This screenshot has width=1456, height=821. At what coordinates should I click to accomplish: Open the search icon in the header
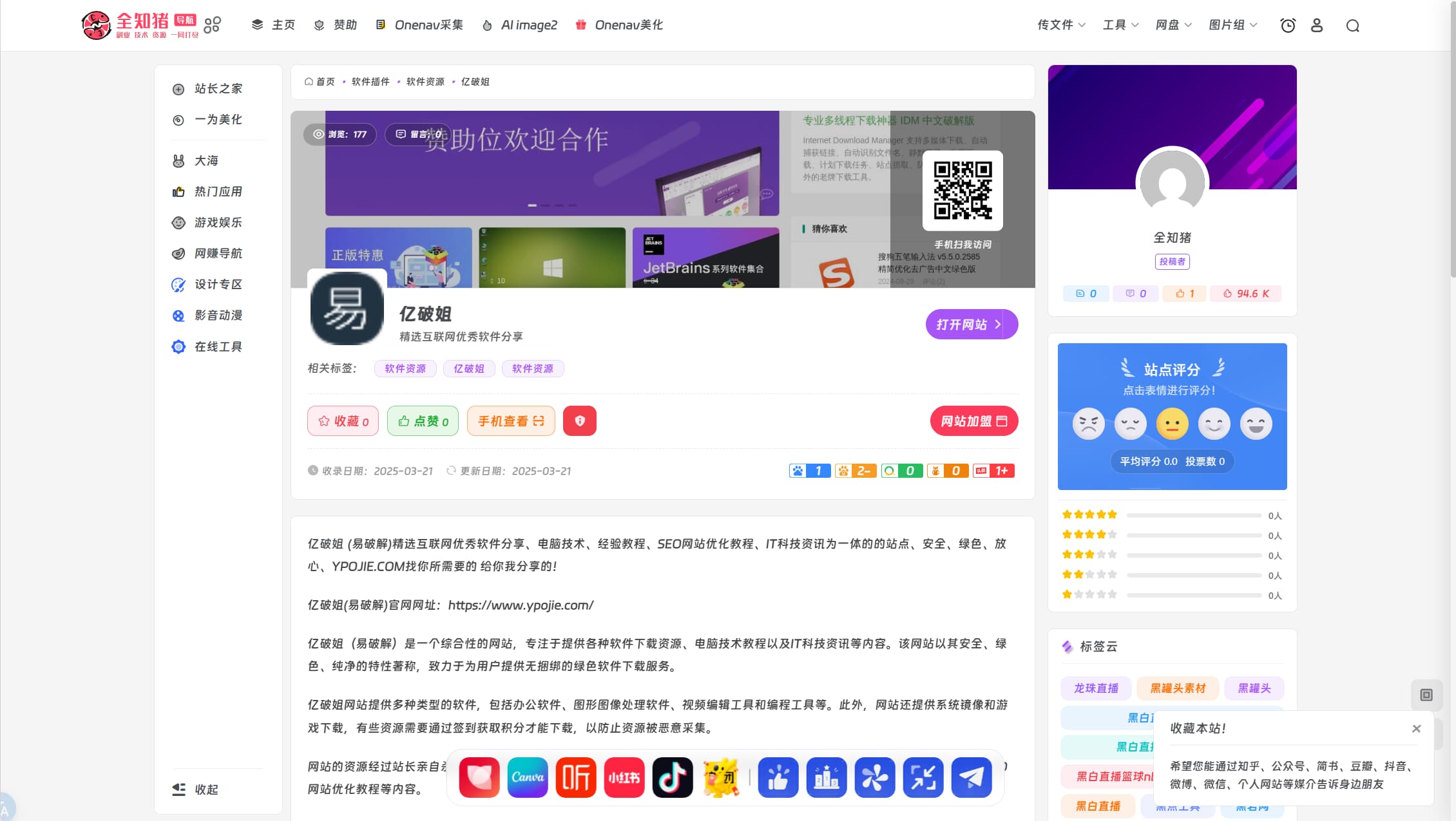1353,26
